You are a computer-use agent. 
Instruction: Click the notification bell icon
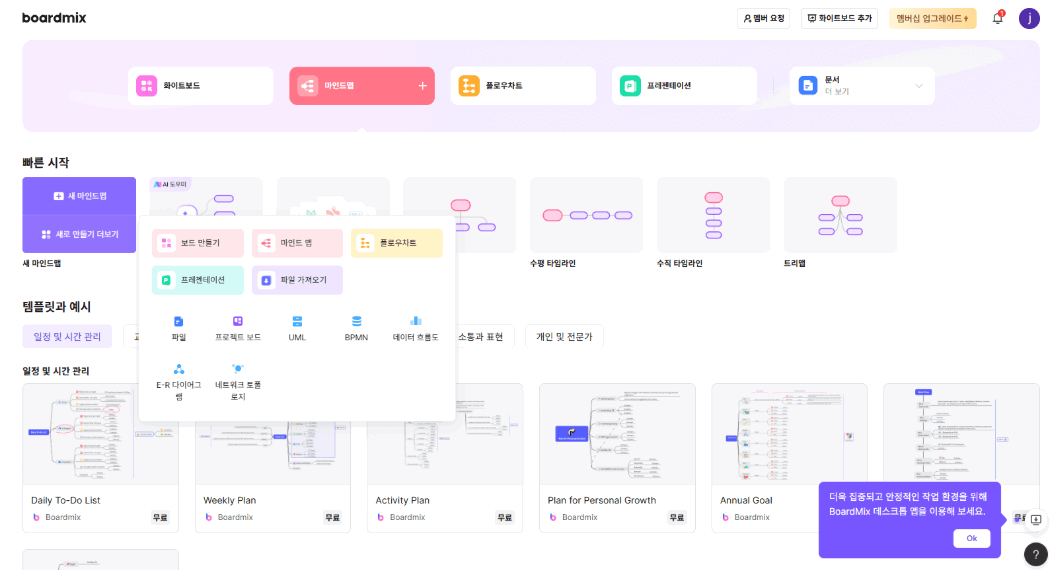[997, 18]
